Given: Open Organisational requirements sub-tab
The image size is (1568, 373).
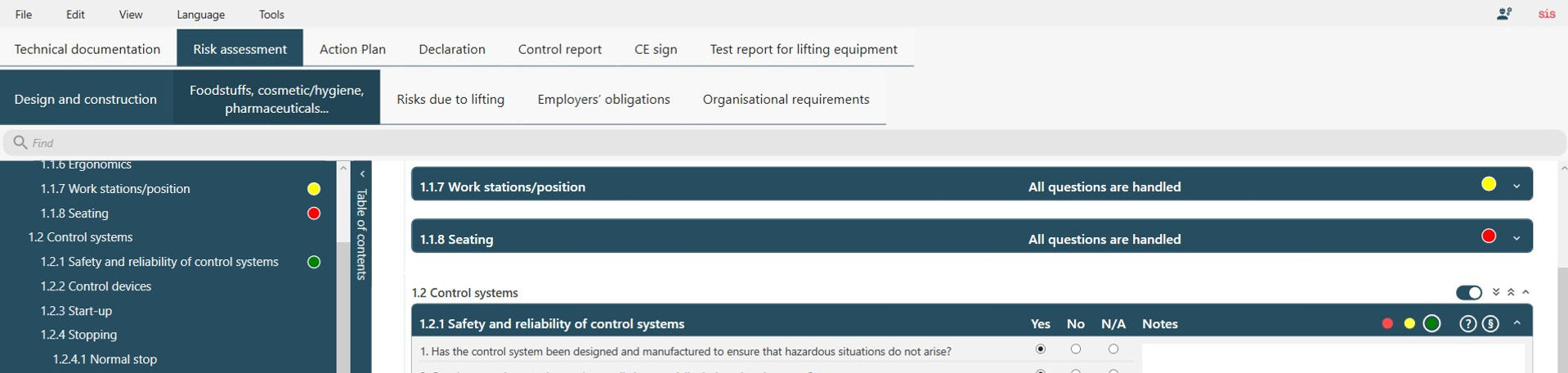Looking at the screenshot, I should [786, 98].
